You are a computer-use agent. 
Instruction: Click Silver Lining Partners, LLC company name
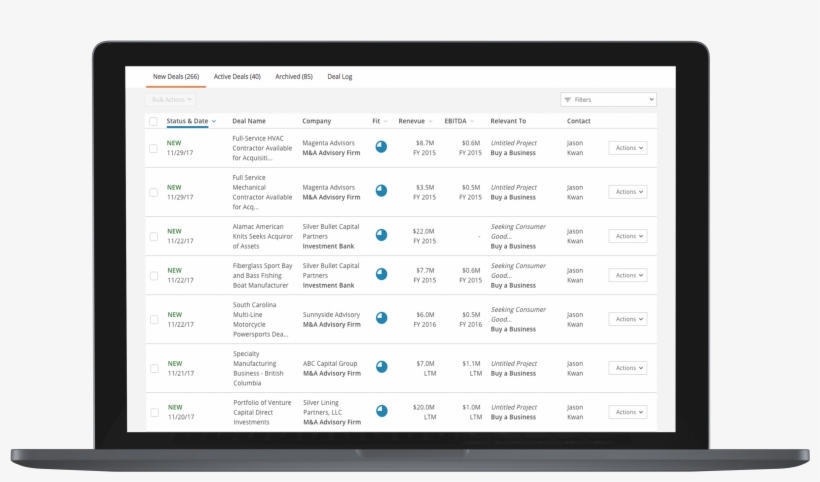pyautogui.click(x=322, y=407)
